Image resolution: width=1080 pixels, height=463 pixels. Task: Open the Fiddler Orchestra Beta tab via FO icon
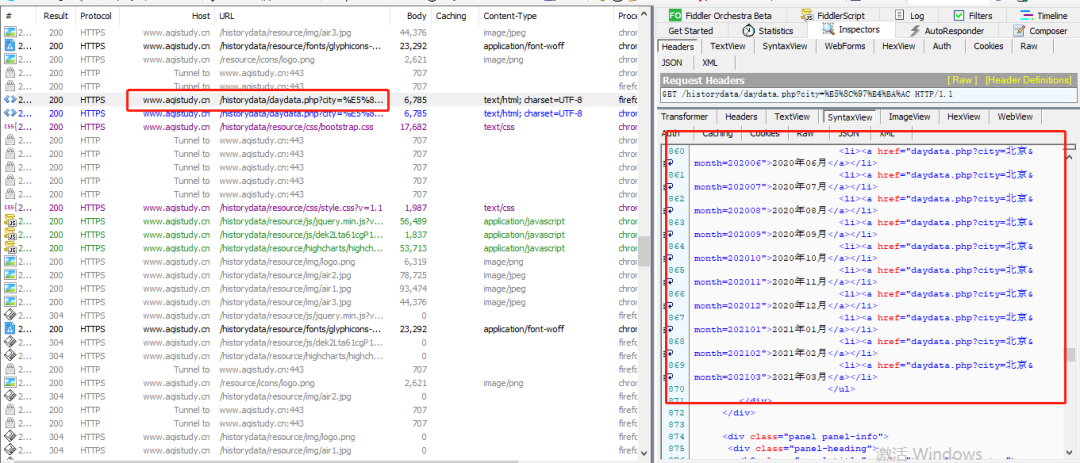(x=675, y=15)
